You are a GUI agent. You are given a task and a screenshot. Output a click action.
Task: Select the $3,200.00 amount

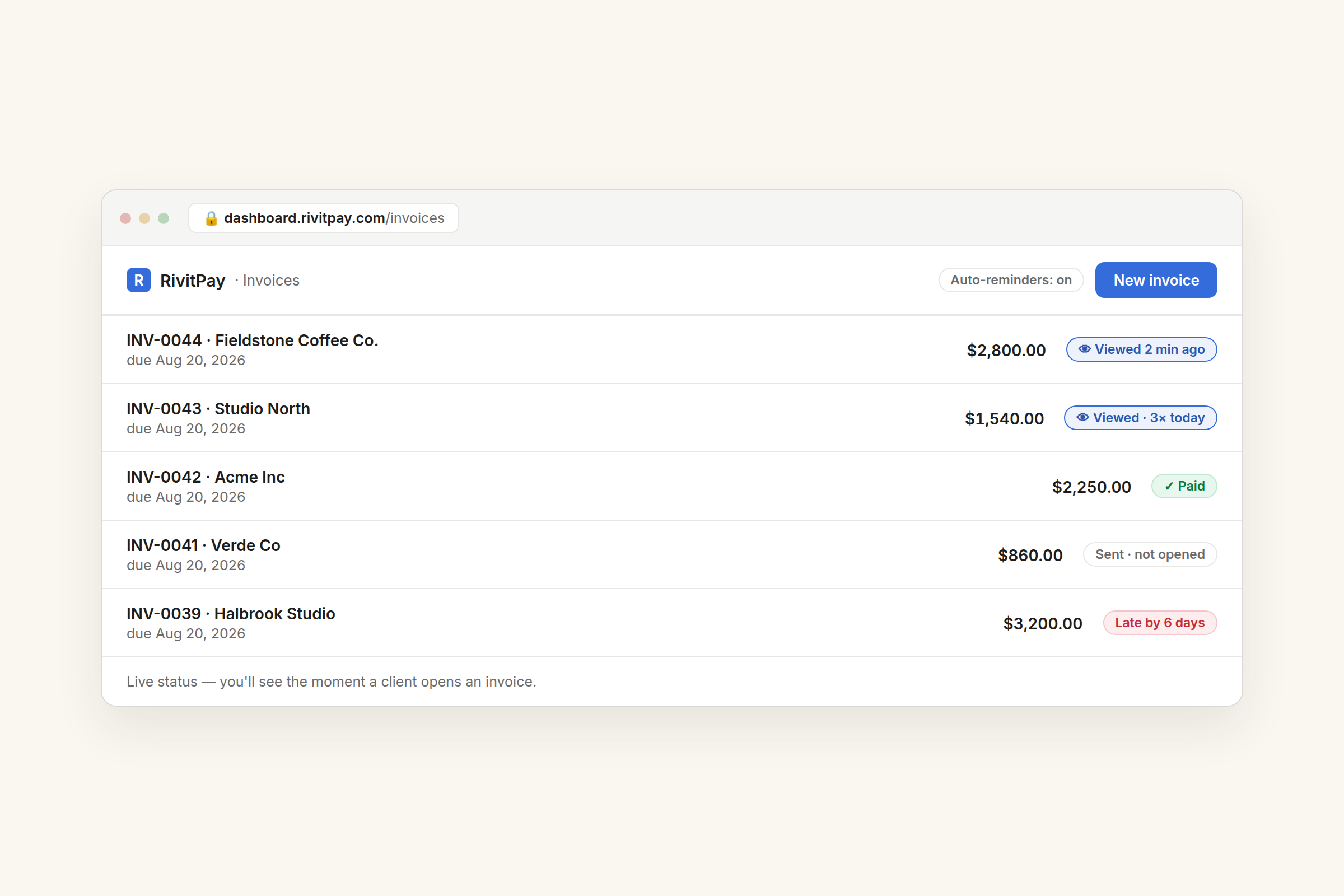point(1043,623)
